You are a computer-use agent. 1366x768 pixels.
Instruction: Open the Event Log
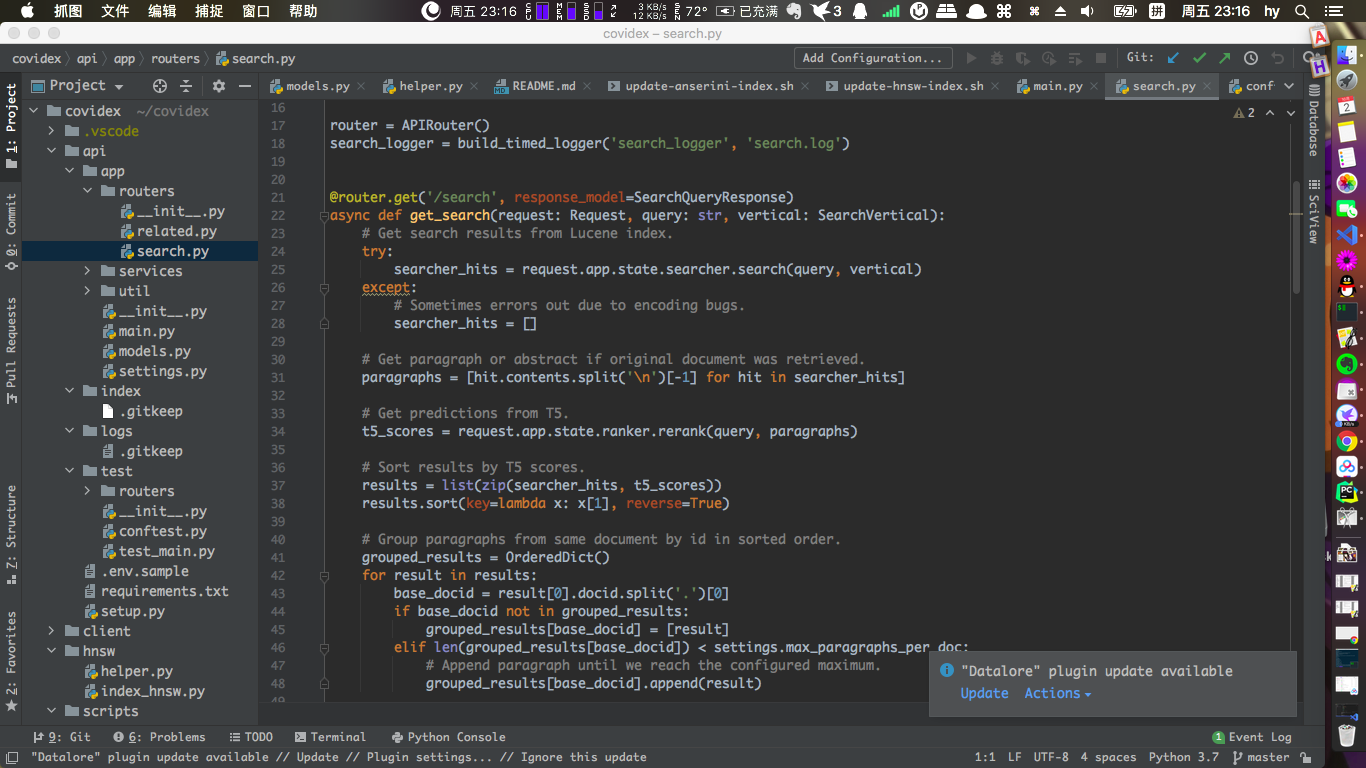[1252, 737]
